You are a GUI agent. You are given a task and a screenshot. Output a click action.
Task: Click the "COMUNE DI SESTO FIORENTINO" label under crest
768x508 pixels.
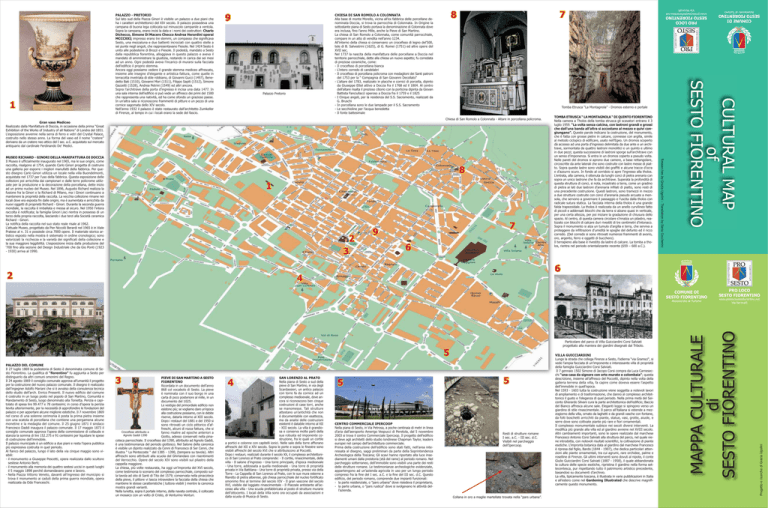point(687,294)
